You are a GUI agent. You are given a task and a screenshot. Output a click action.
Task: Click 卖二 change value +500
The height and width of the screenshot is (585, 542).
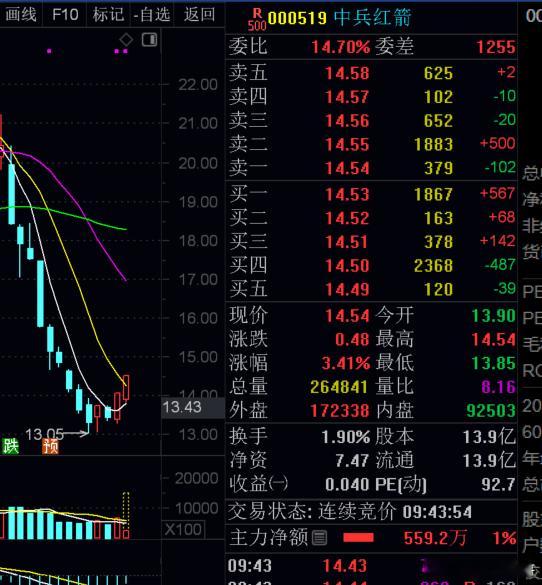pyautogui.click(x=497, y=144)
